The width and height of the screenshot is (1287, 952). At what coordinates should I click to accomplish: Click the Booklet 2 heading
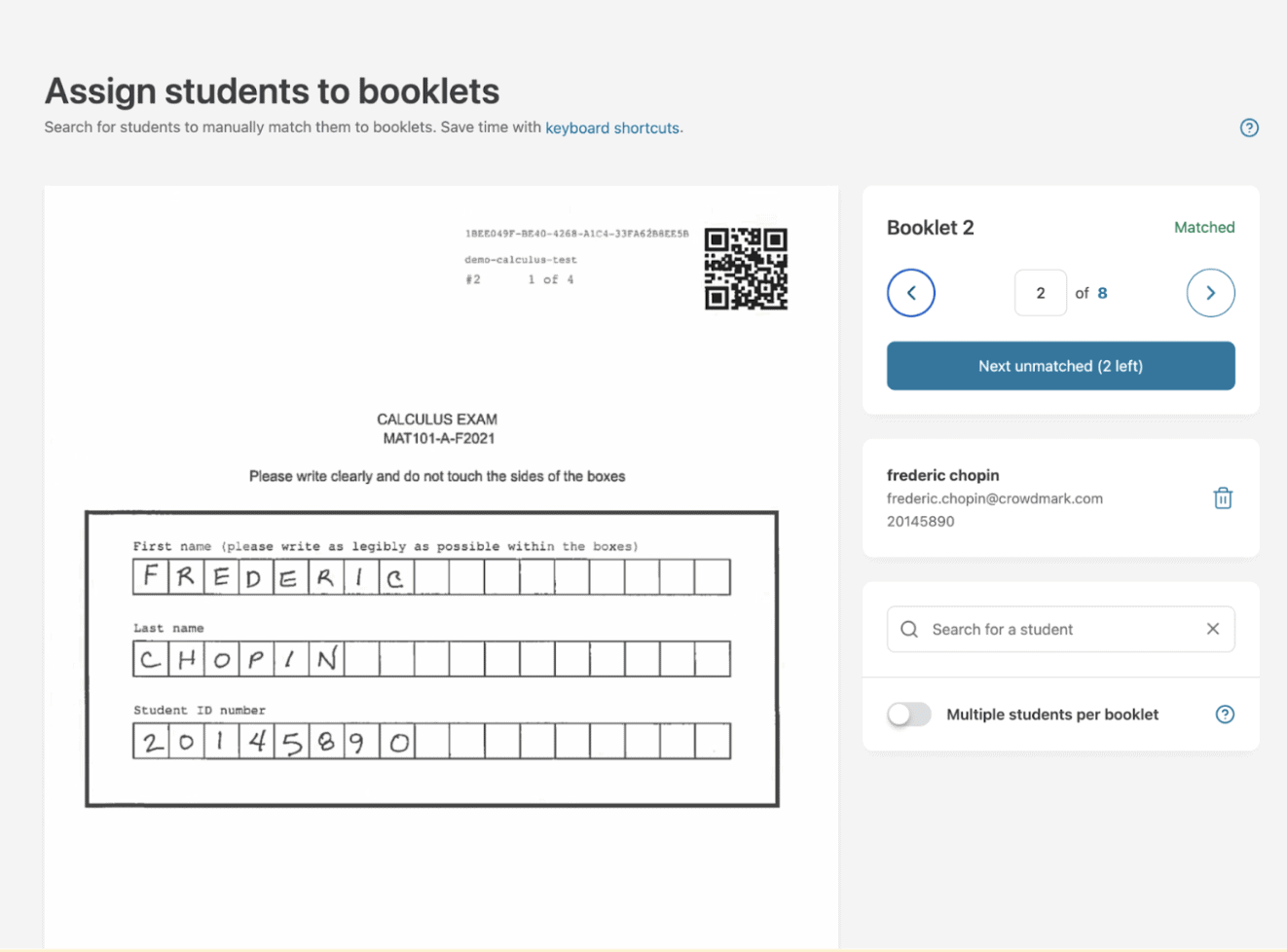930,228
